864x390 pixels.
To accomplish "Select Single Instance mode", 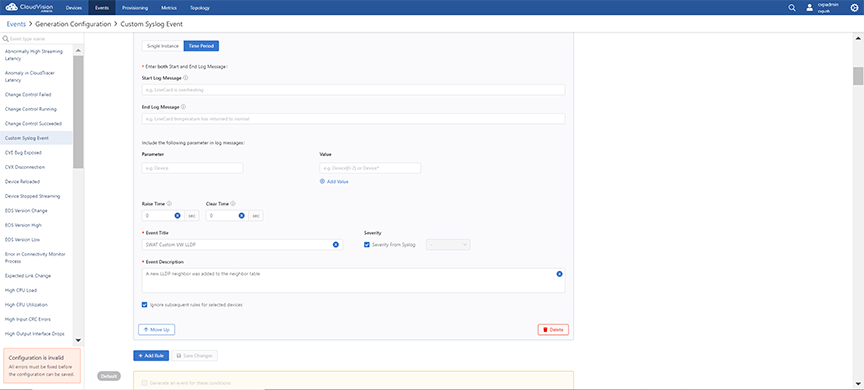I will [163, 46].
